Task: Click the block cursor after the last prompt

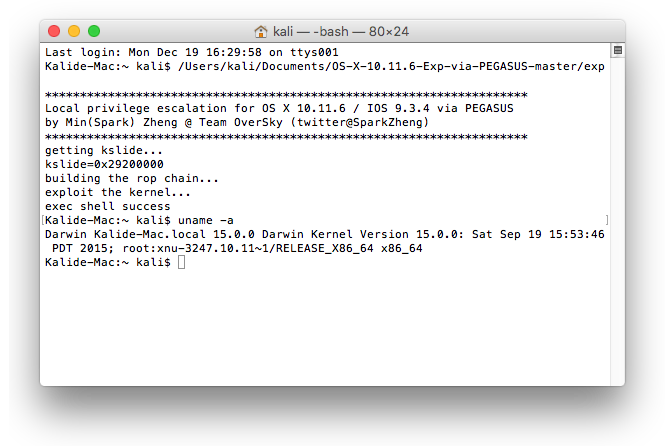Action: [182, 262]
